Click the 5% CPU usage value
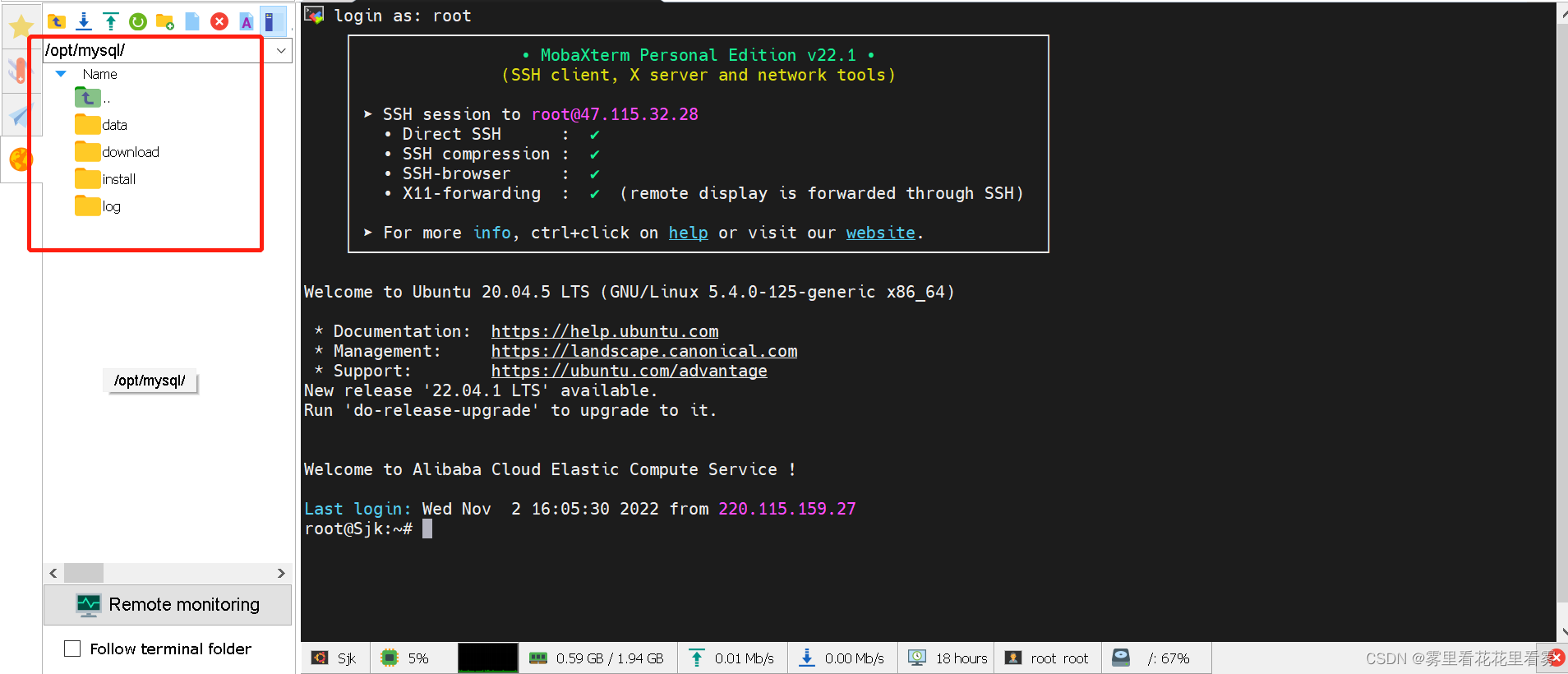1568x674 pixels. 418,658
